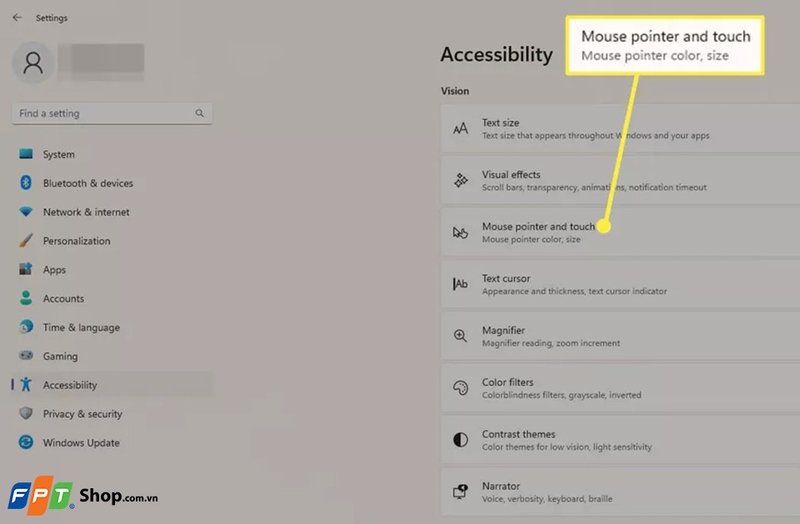Click the Narrator monitor icon
The height and width of the screenshot is (524, 800).
click(x=460, y=491)
